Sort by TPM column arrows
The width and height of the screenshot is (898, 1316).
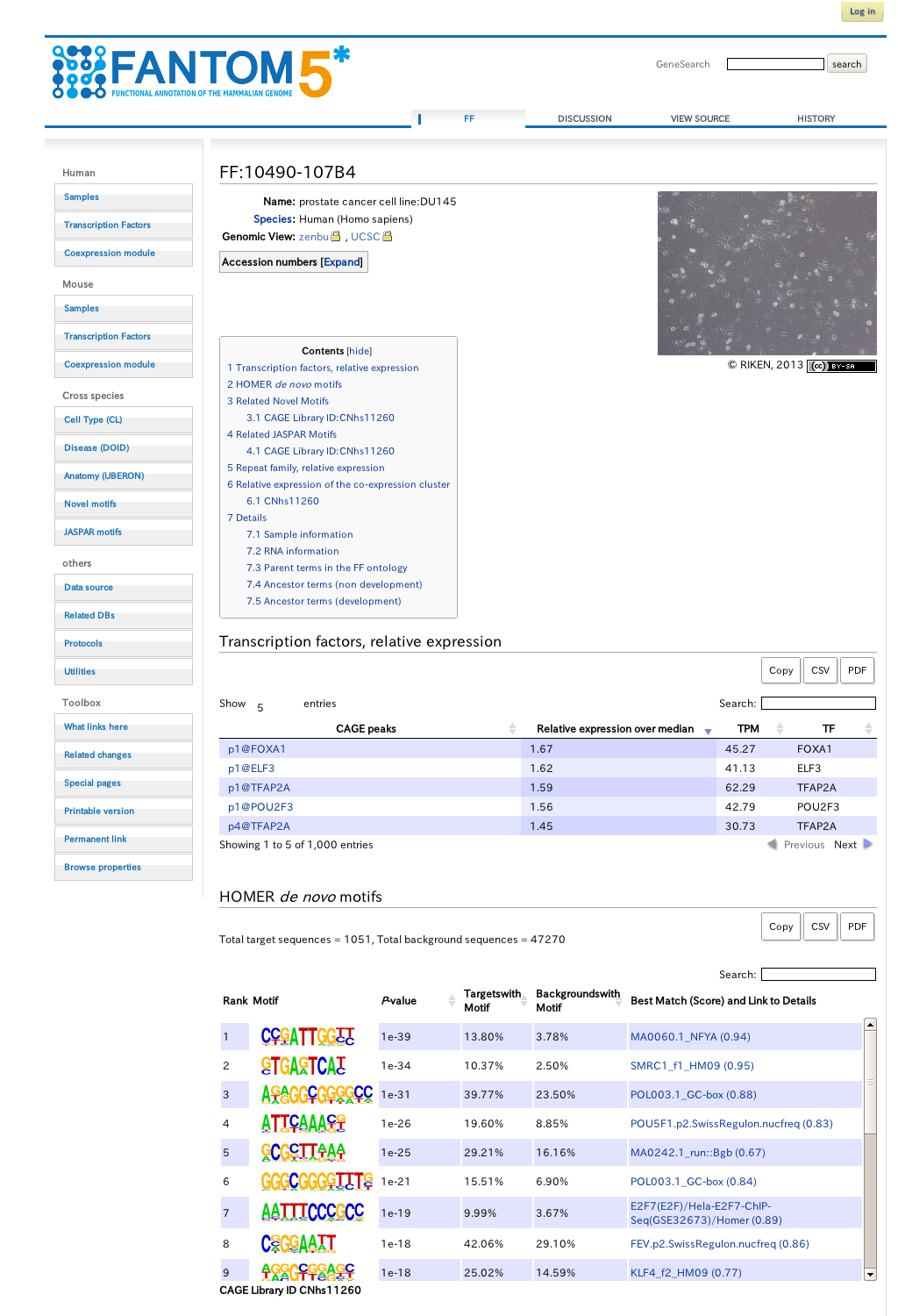coord(780,728)
